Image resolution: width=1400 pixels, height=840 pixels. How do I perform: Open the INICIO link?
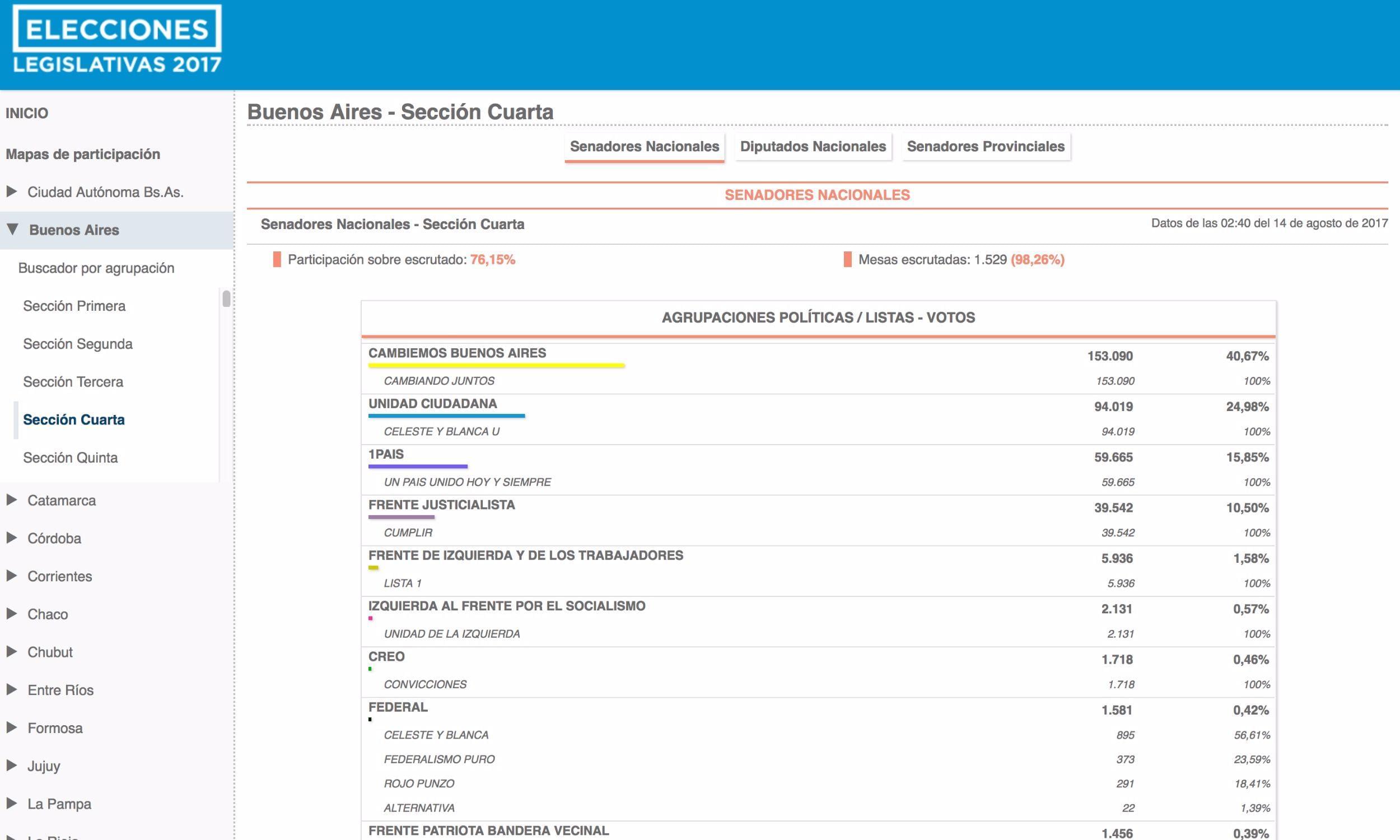pyautogui.click(x=26, y=113)
